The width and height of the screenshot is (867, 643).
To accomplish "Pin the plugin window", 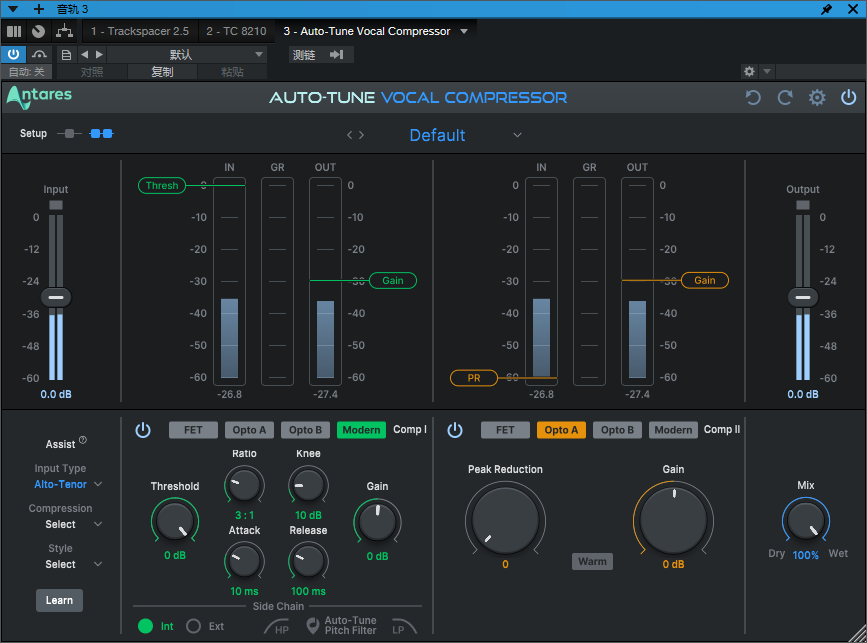I will 827,9.
